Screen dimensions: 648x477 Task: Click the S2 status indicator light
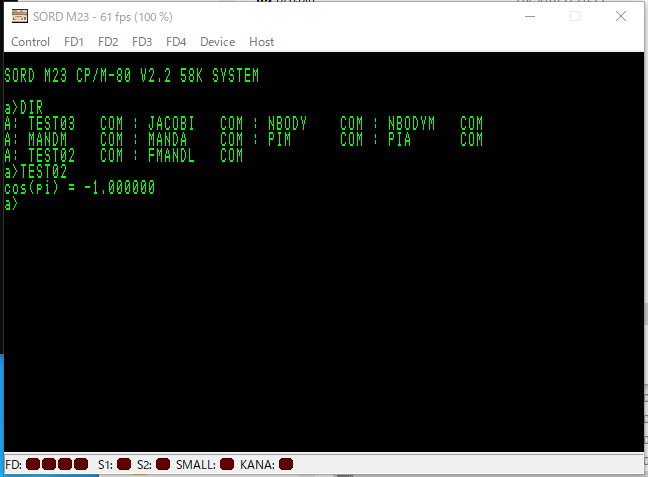[163, 464]
